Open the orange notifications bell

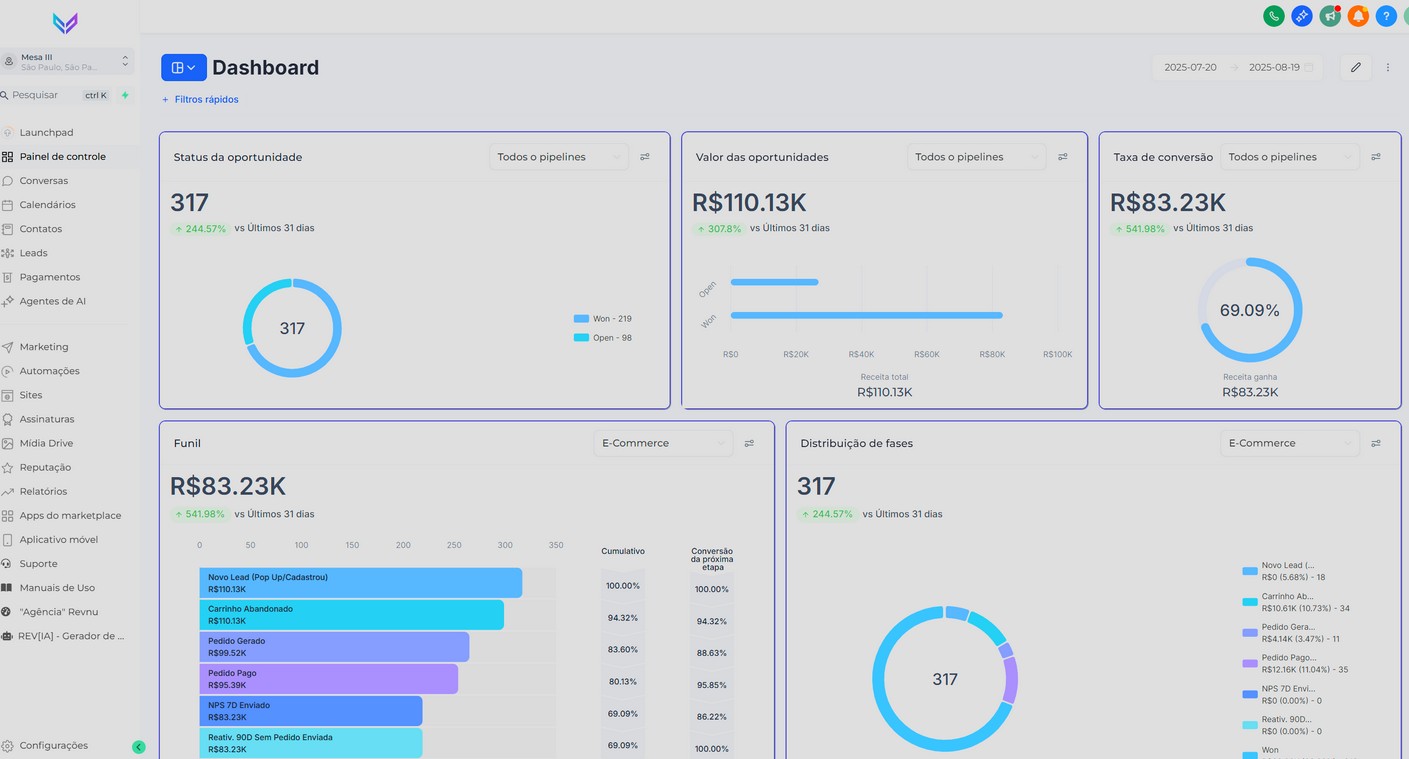tap(1358, 16)
